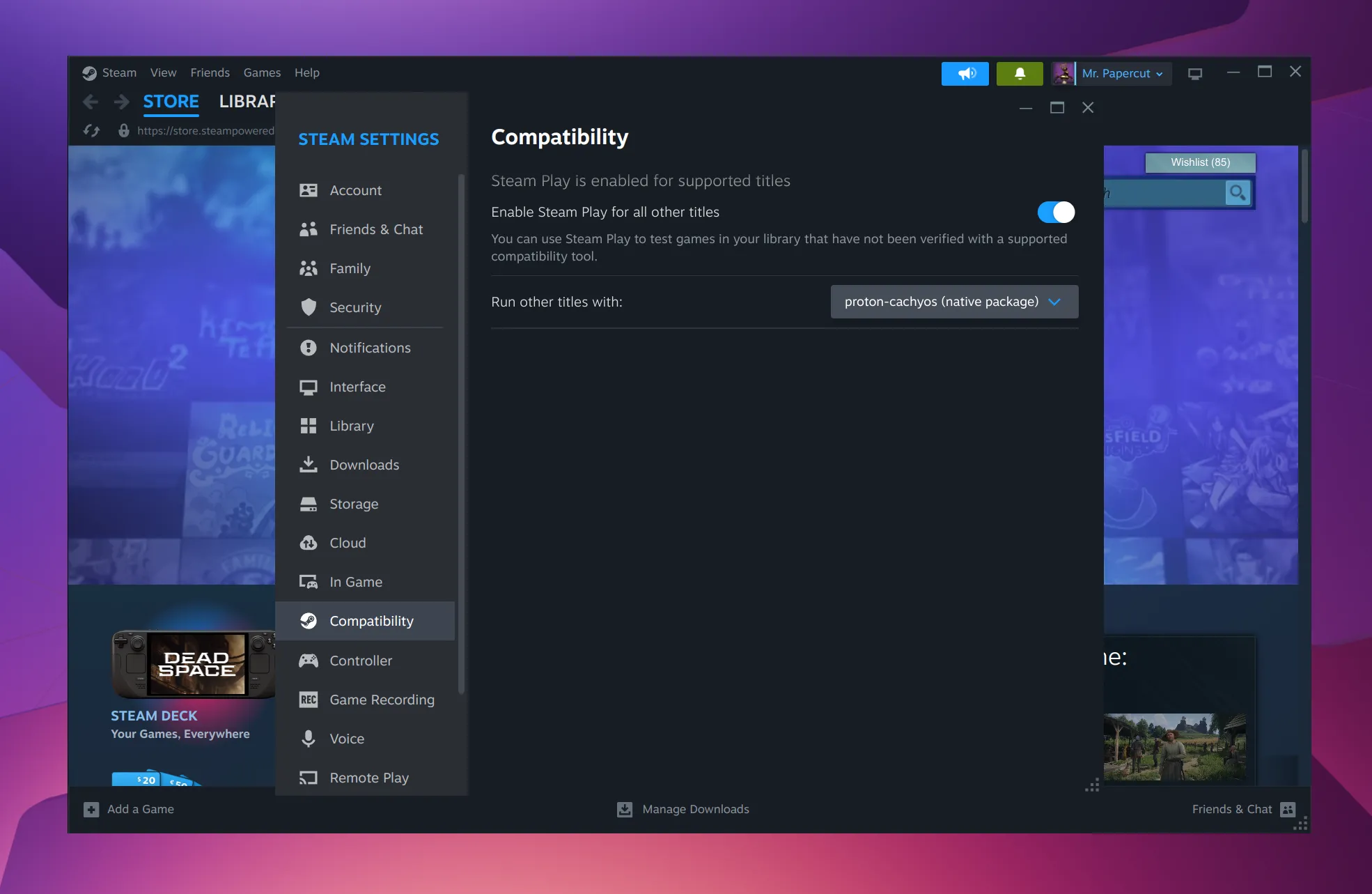This screenshot has height=894, width=1372.
Task: Click the Family group icon
Action: click(x=309, y=268)
